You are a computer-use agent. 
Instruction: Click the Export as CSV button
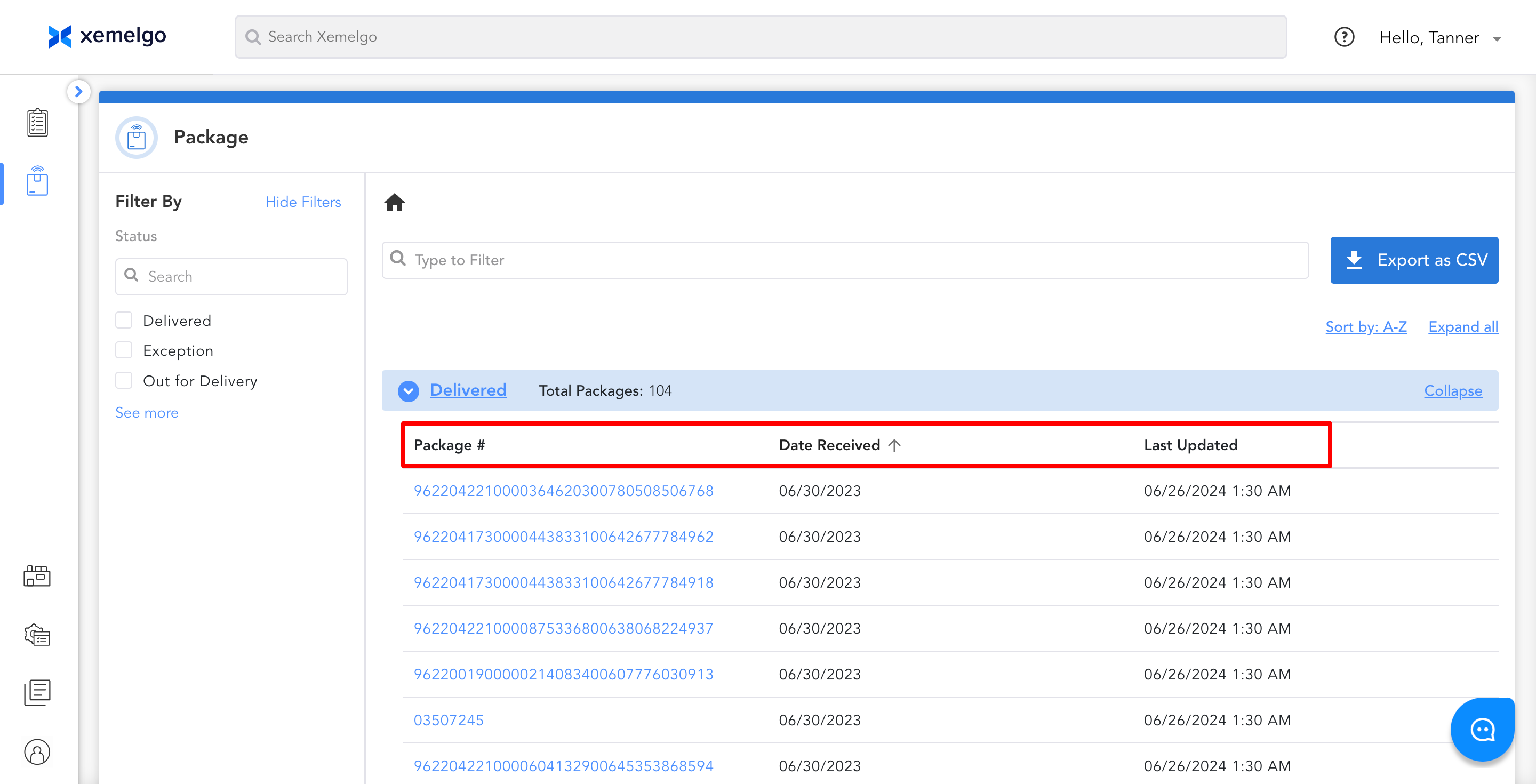coord(1413,260)
